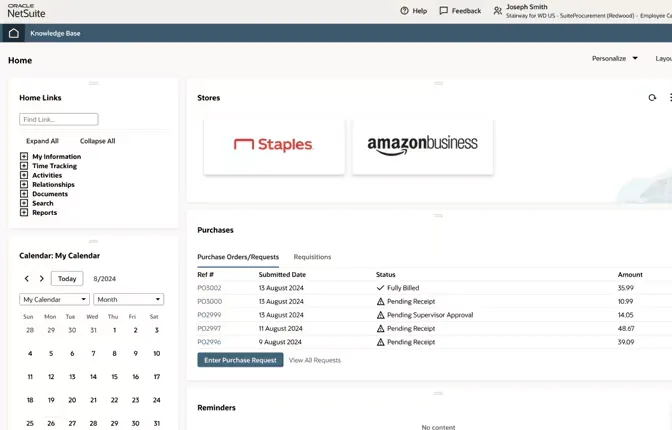Click the Enter Purchase Request button
Image resolution: width=672 pixels, height=430 pixels.
click(x=240, y=360)
